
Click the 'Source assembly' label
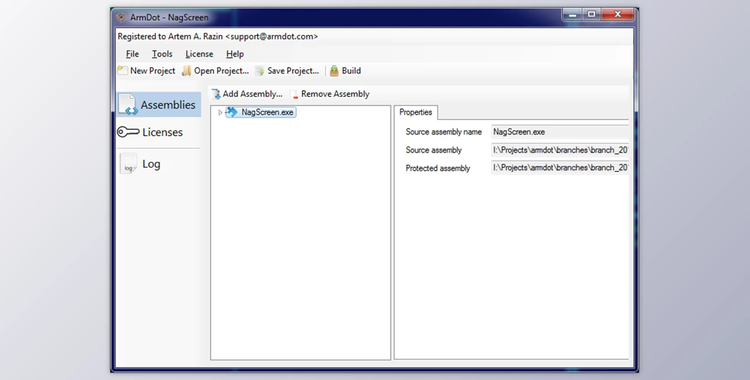(x=433, y=150)
